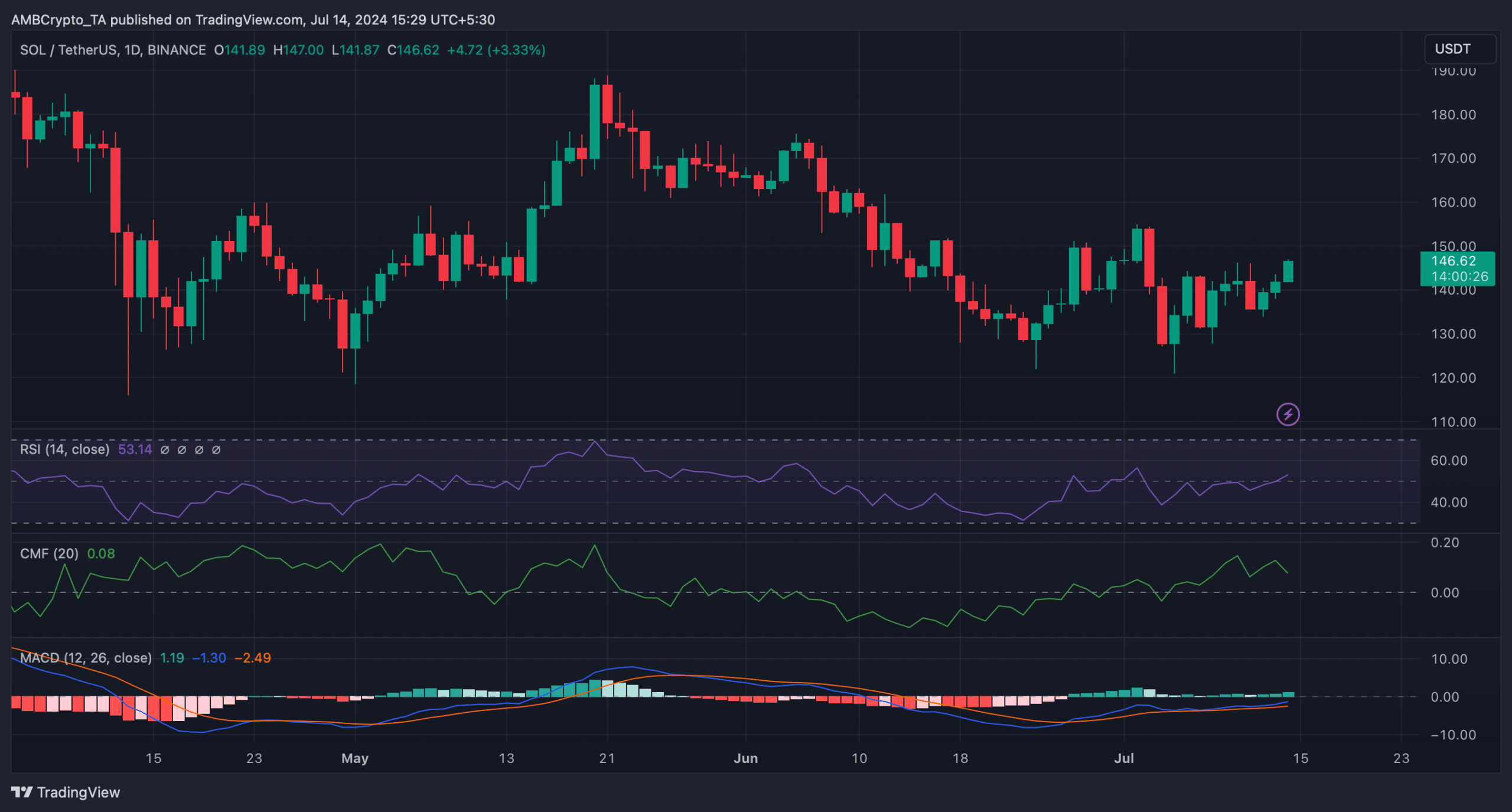Click the Jul label on date axis

[x=1123, y=758]
